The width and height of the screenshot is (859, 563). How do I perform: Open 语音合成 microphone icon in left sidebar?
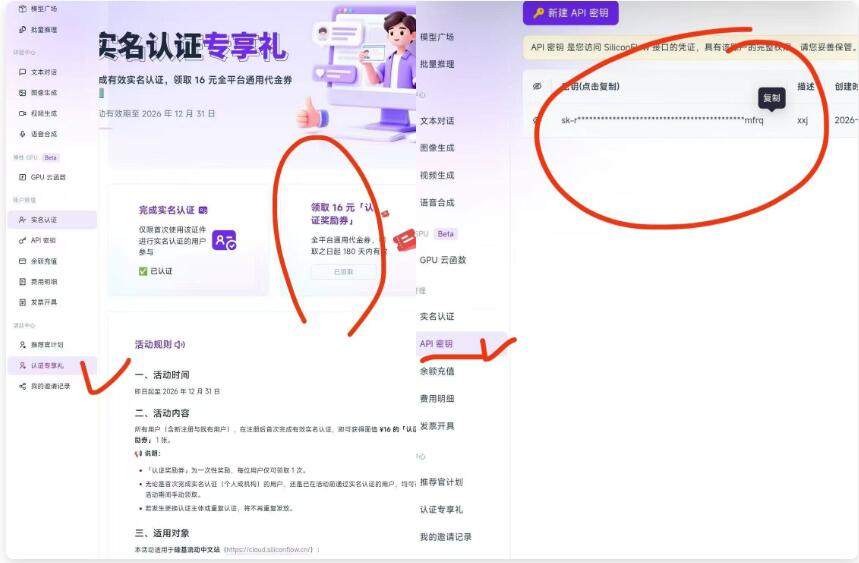point(22,134)
